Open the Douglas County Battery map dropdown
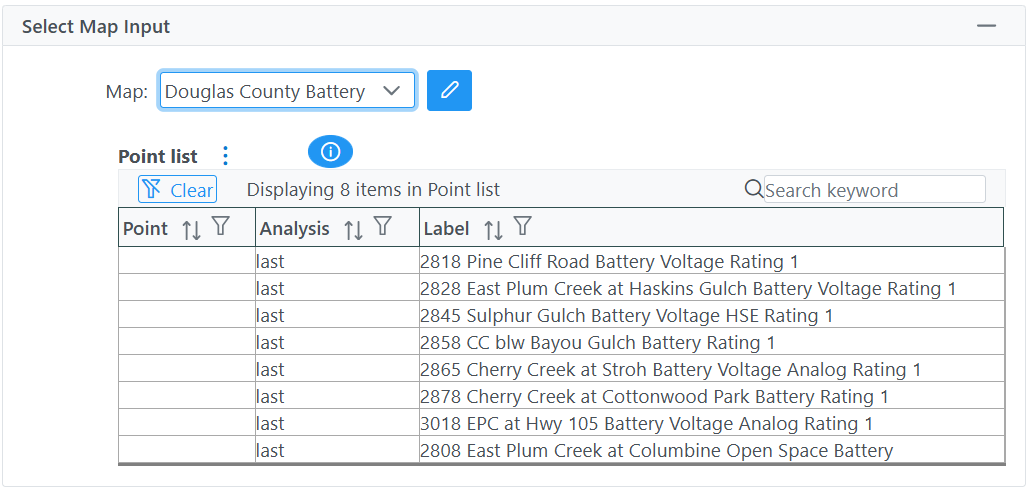The image size is (1034, 487). tap(287, 90)
